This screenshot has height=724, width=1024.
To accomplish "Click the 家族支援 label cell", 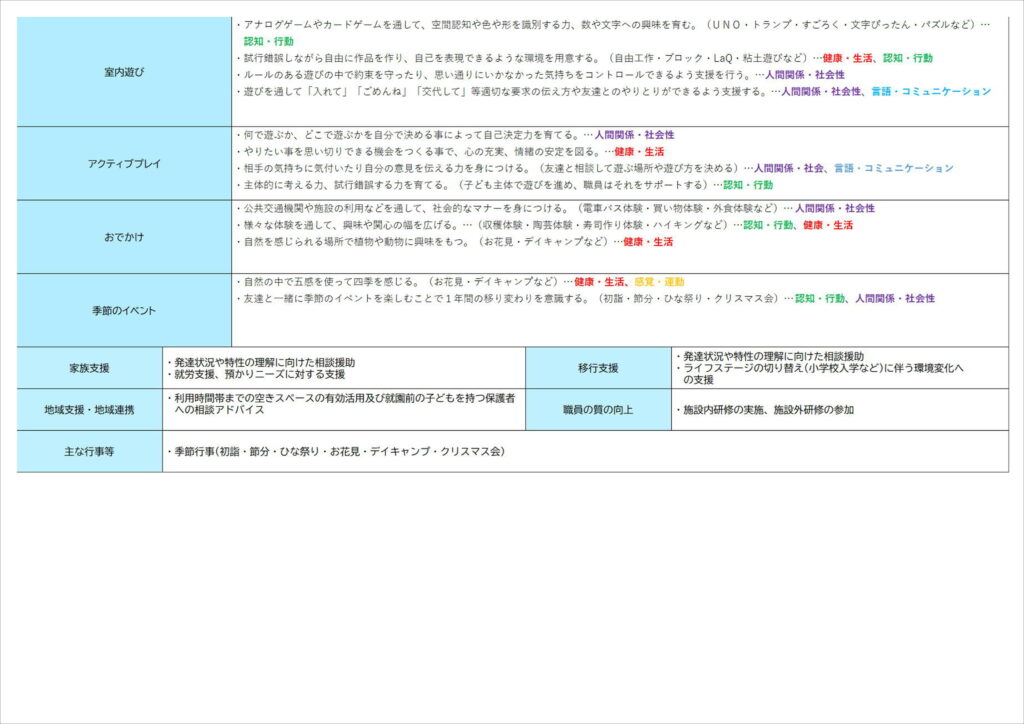I will [90, 368].
